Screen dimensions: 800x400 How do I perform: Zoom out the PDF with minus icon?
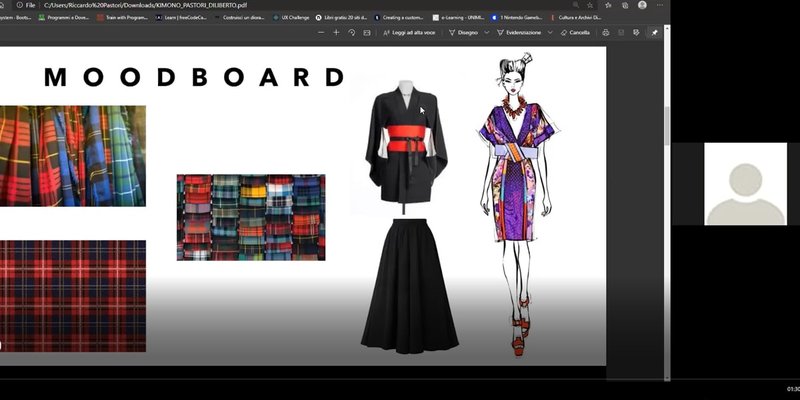321,32
